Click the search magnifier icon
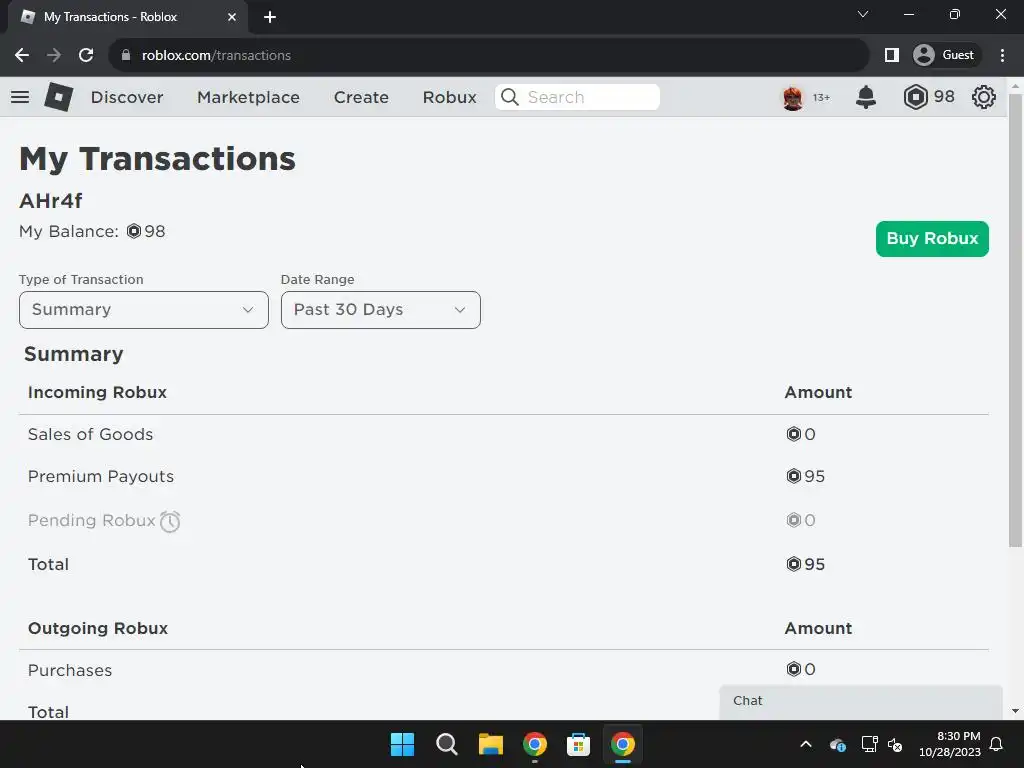 pos(510,97)
